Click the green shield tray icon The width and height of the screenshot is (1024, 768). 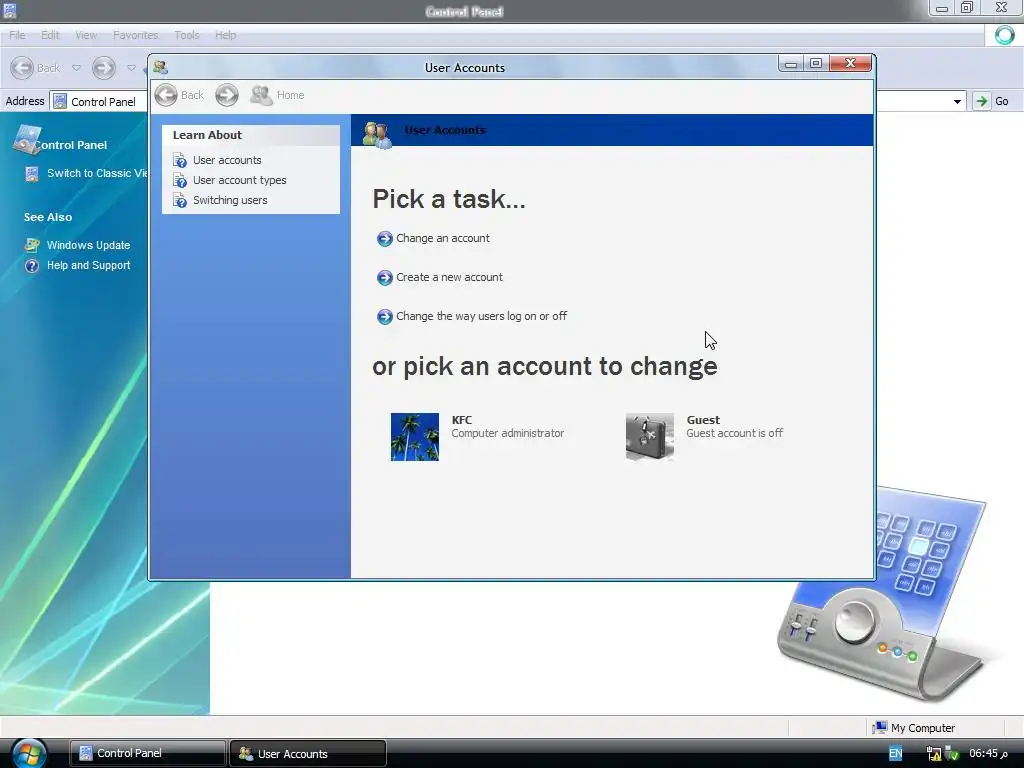point(952,754)
